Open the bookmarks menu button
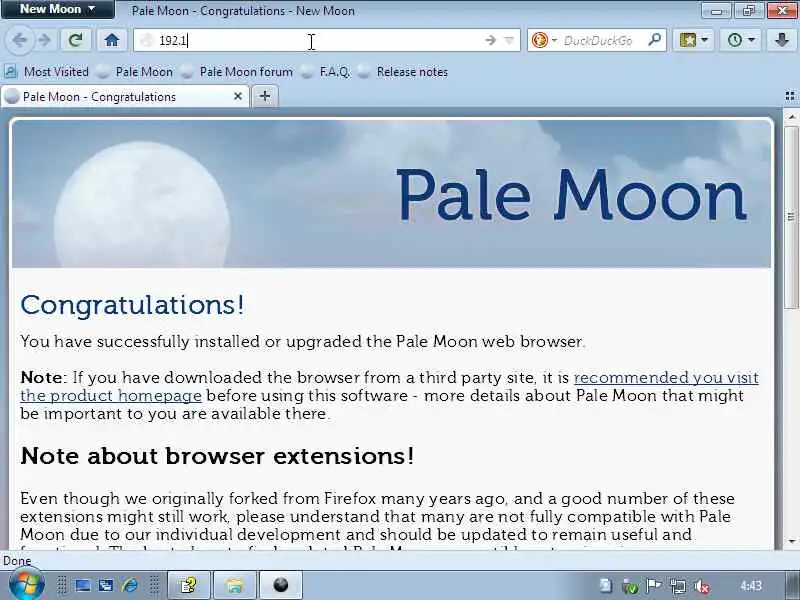The image size is (800, 600). coord(687,40)
